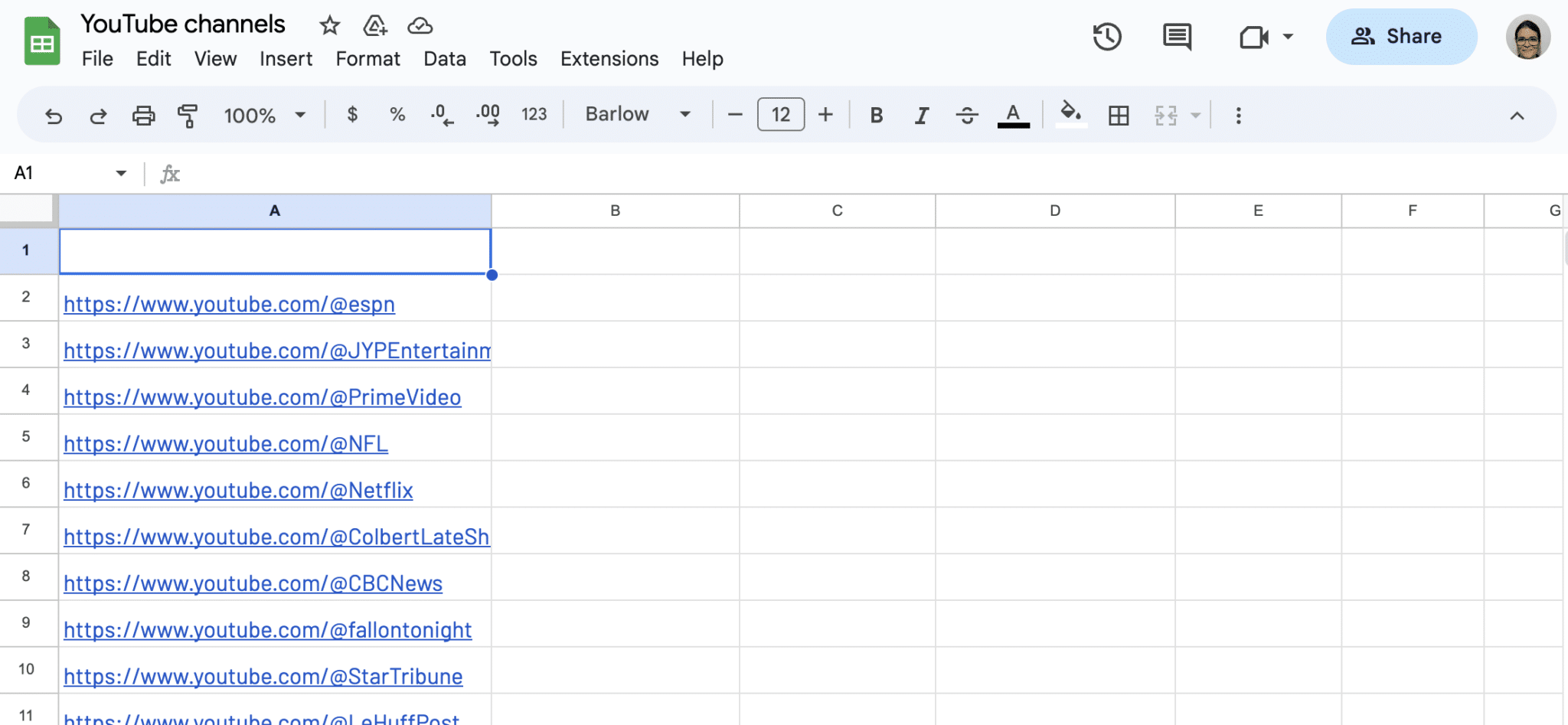
Task: Expand the name box dropdown arrow
Action: (121, 173)
